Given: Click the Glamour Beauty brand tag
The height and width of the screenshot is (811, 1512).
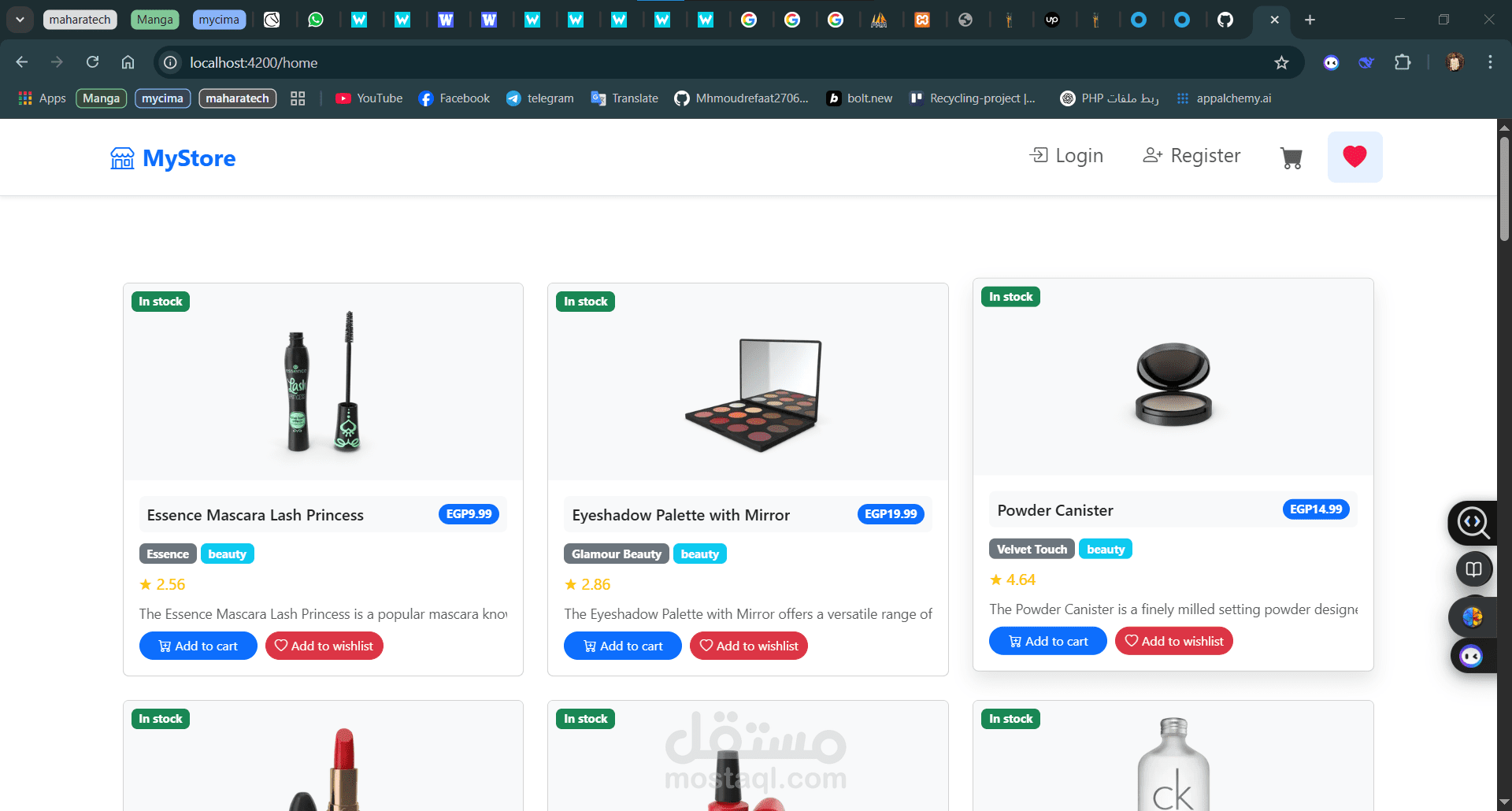Looking at the screenshot, I should 617,554.
